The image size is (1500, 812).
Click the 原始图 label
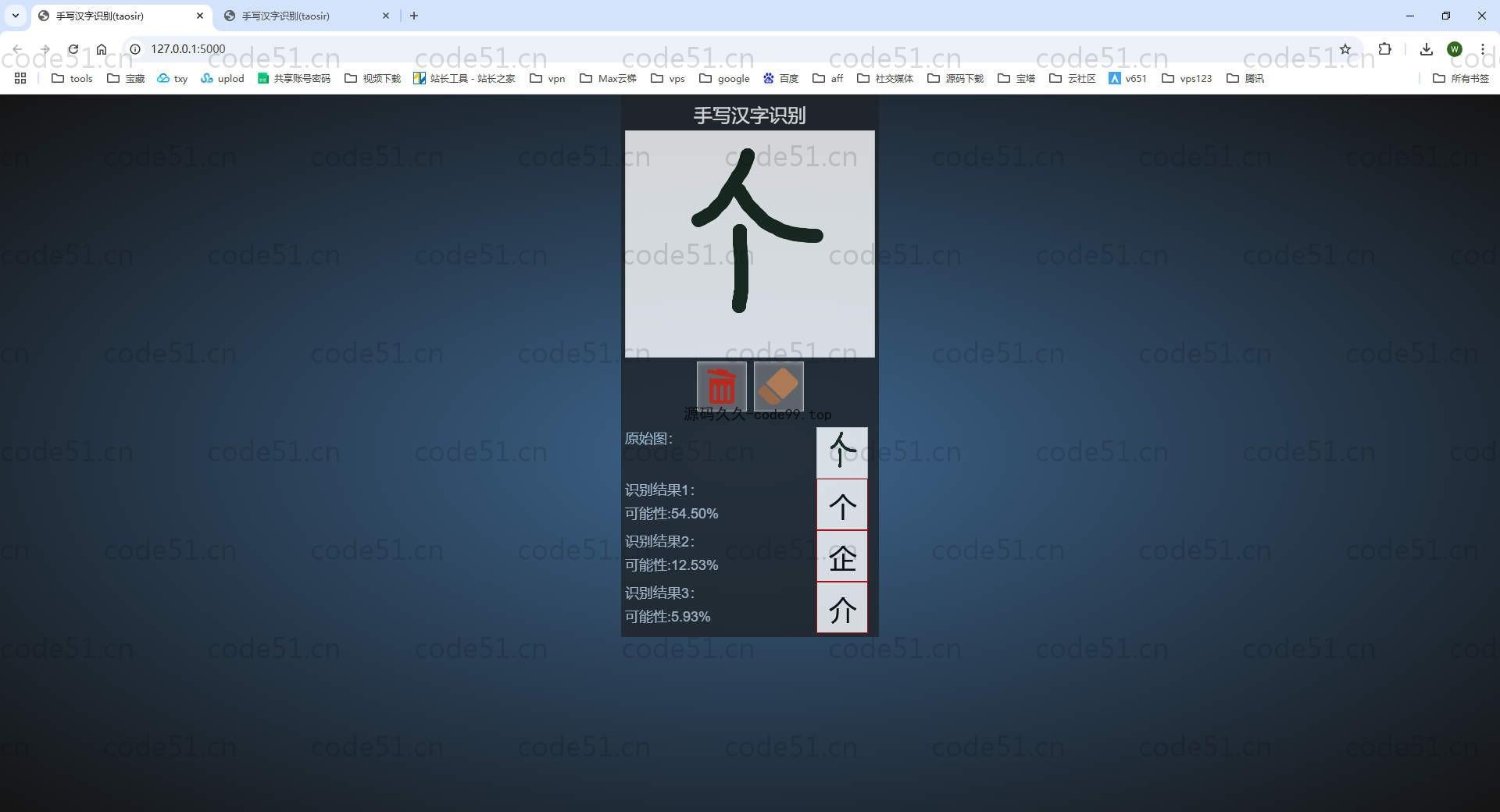tap(648, 439)
